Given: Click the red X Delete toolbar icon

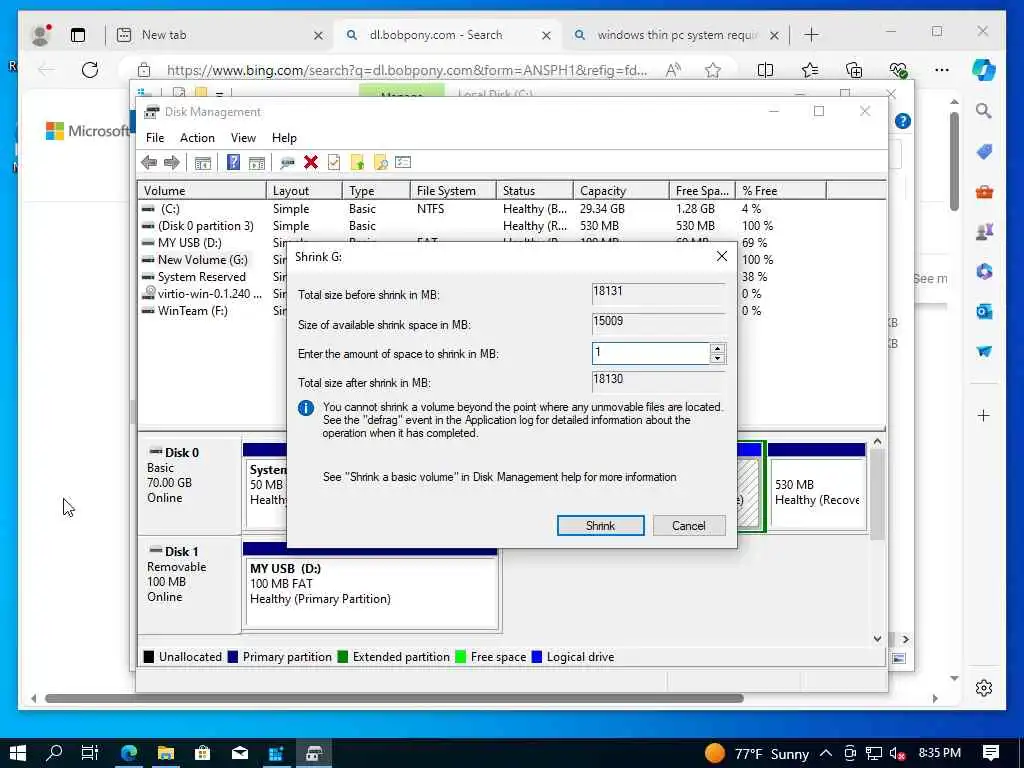Looking at the screenshot, I should point(311,163).
